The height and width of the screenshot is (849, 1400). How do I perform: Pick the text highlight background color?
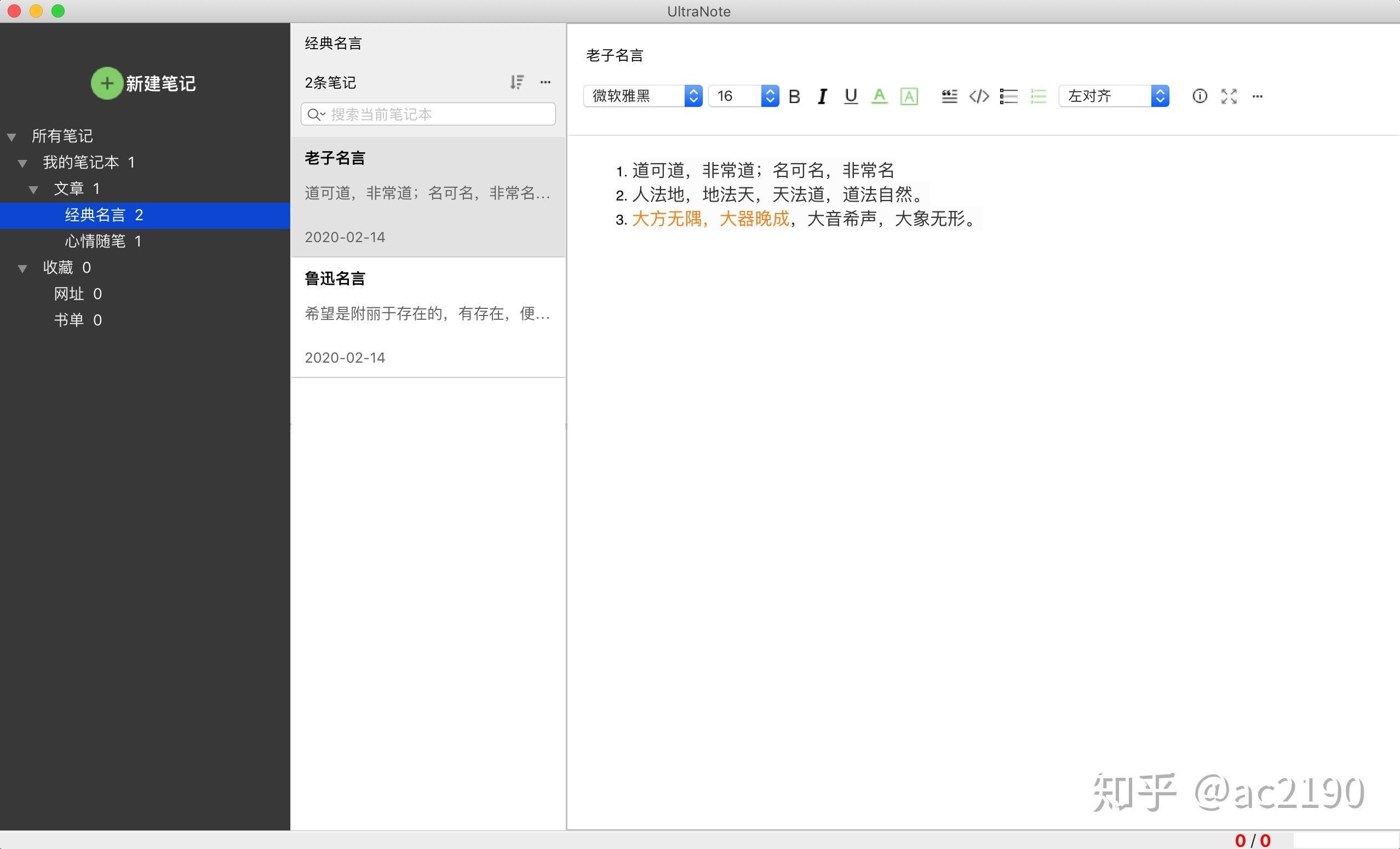pos(909,96)
